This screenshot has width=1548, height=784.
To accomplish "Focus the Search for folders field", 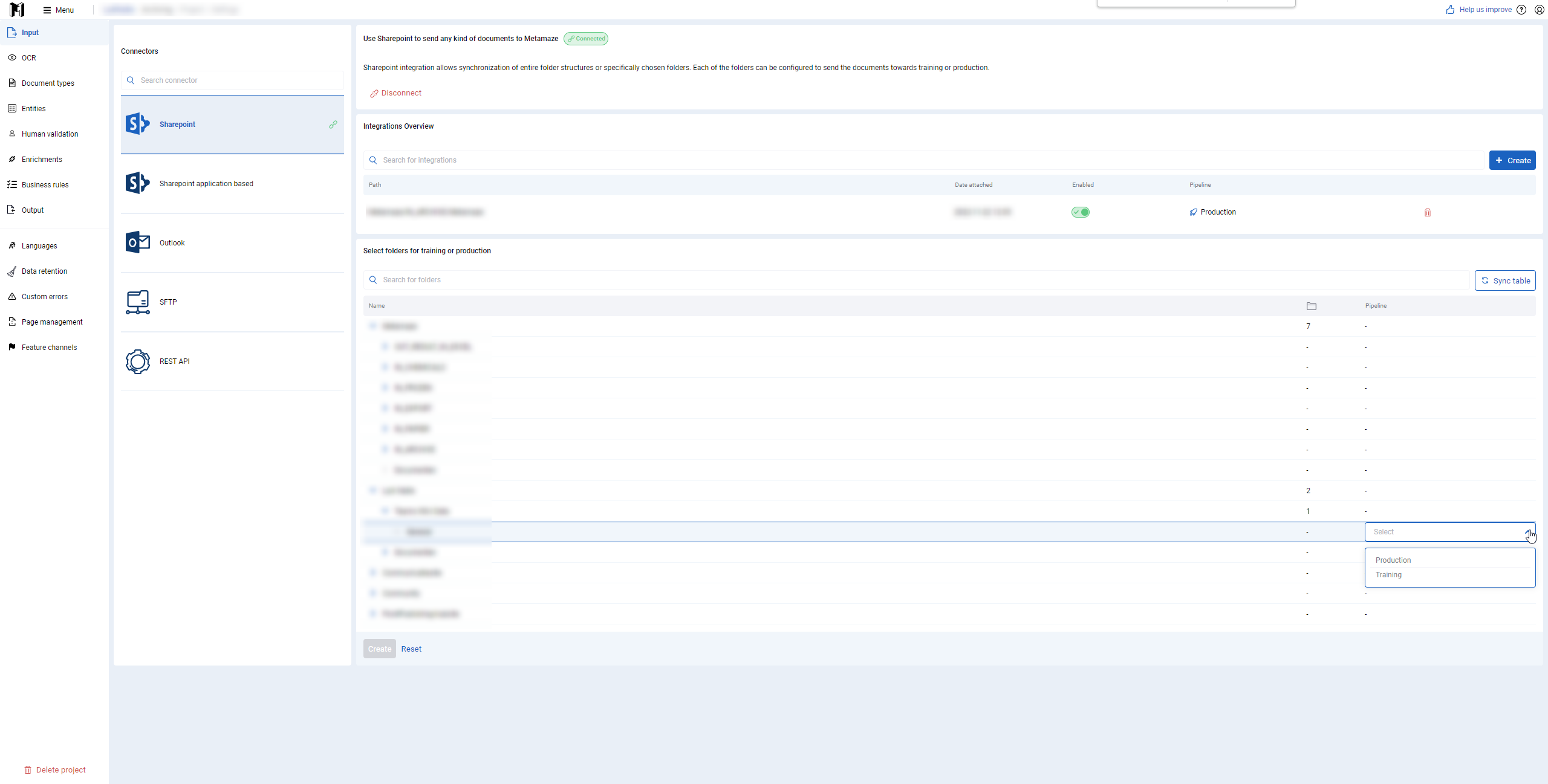I will [916, 280].
